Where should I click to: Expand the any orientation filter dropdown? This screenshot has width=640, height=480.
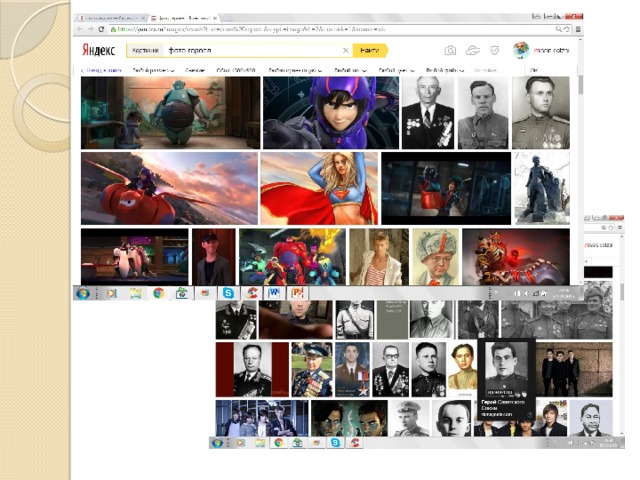coord(295,70)
